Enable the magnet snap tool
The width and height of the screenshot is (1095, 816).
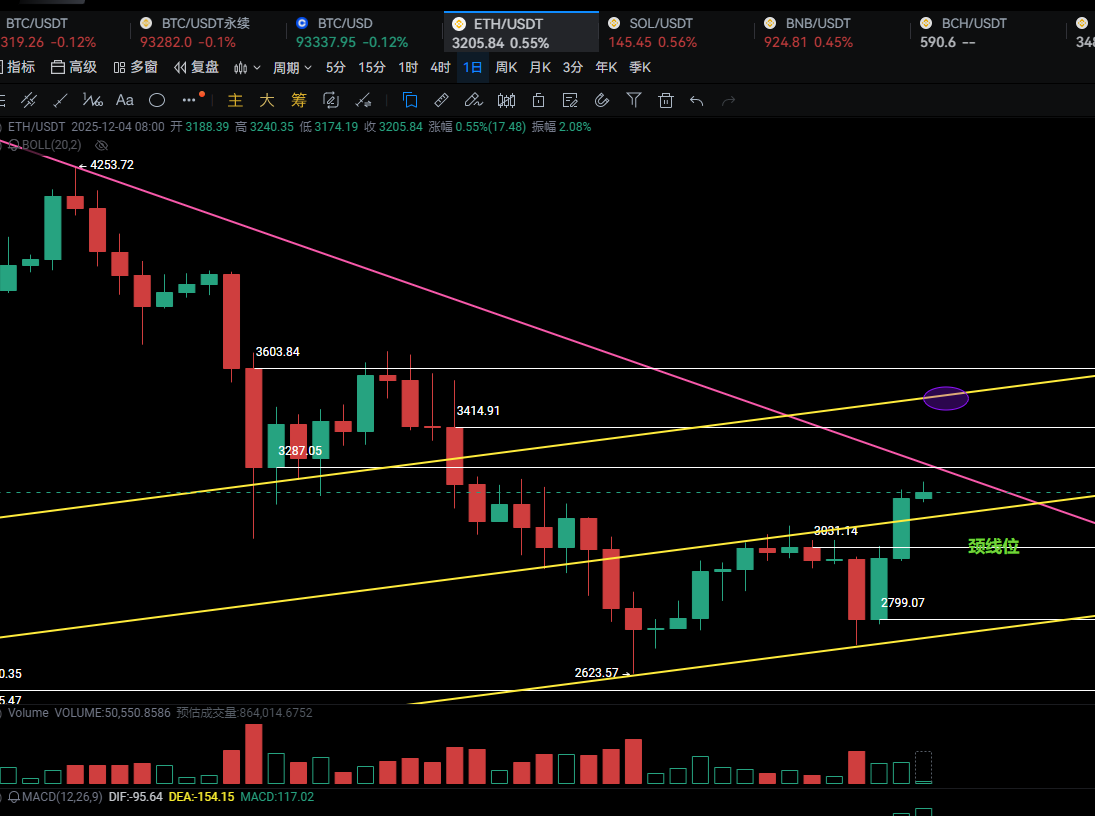click(602, 100)
